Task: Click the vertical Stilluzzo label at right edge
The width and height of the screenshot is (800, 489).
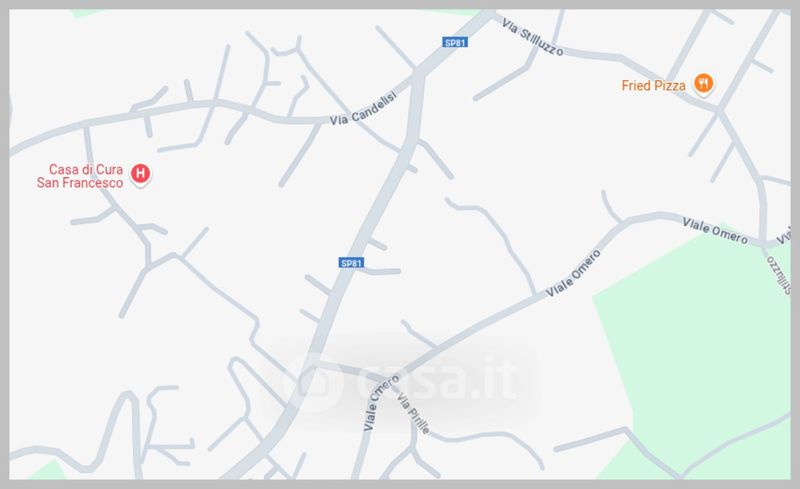Action: [x=778, y=276]
